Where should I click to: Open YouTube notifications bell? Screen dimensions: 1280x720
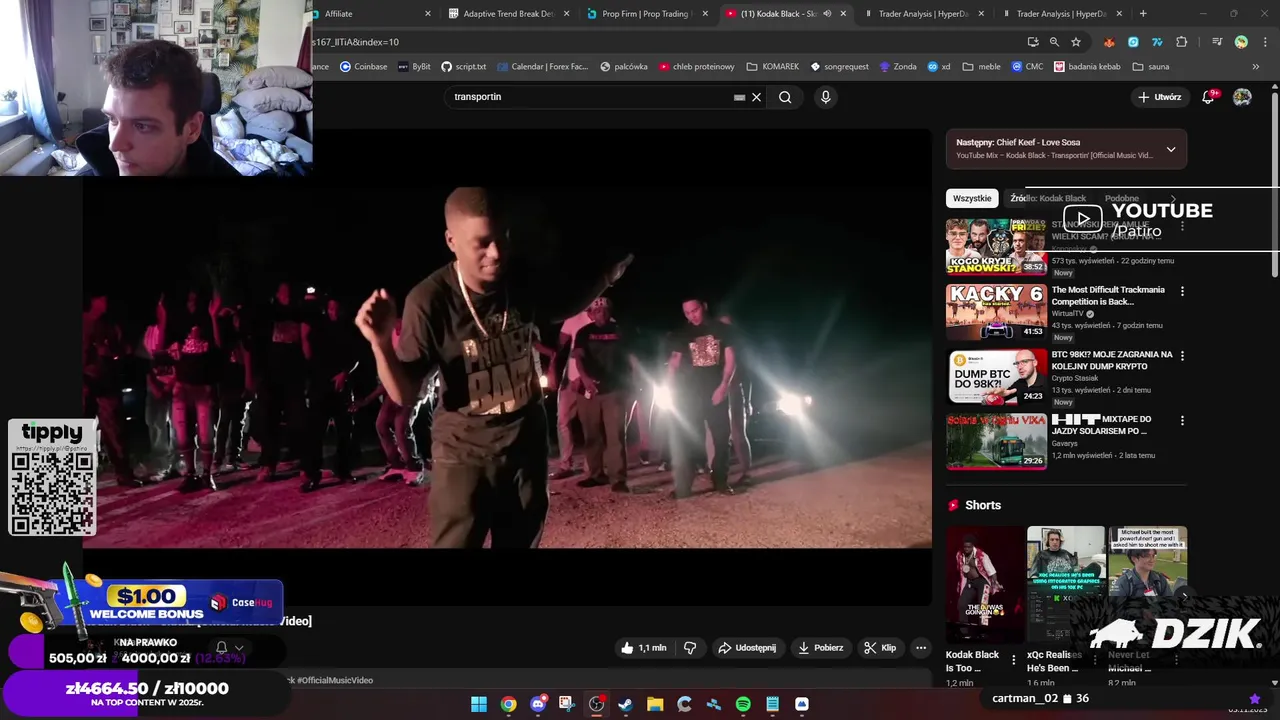1208,97
